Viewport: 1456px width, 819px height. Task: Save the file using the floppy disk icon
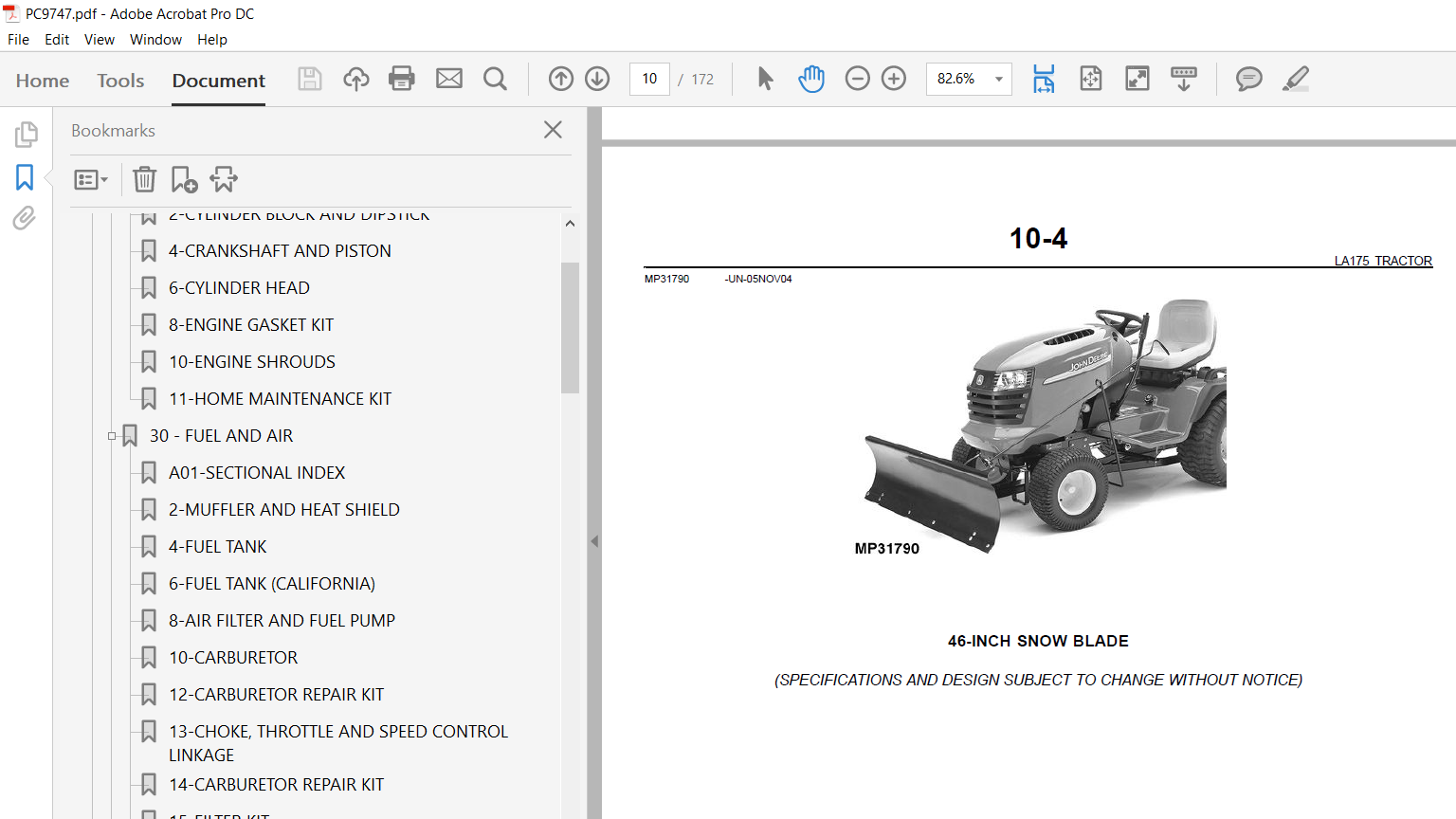[310, 79]
